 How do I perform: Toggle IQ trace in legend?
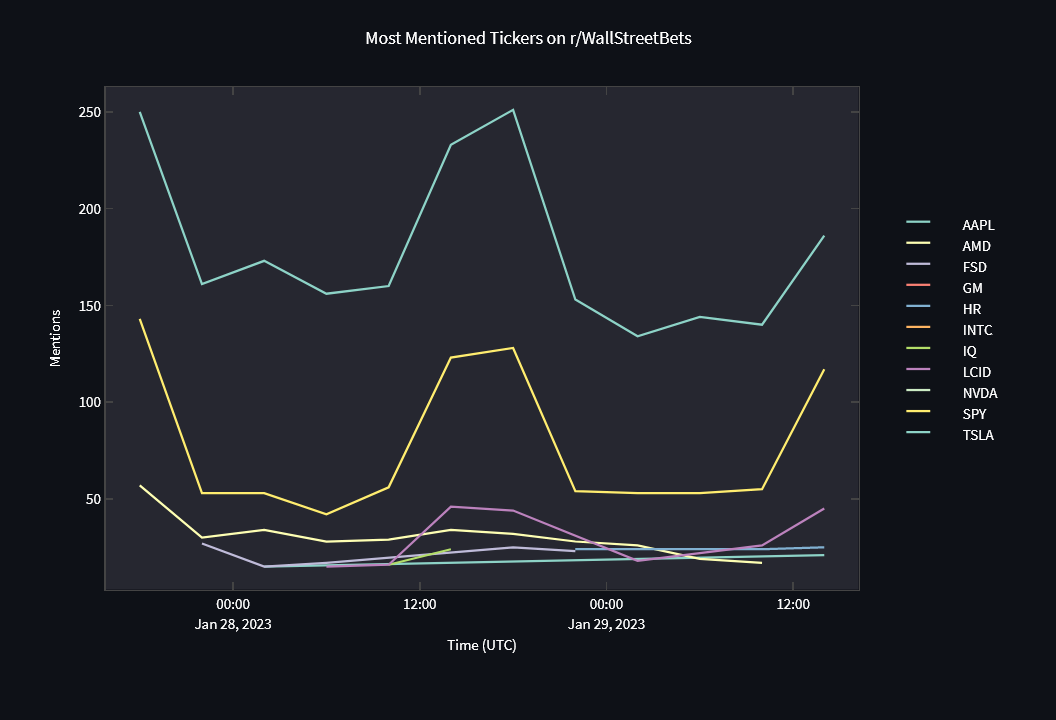(x=950, y=351)
